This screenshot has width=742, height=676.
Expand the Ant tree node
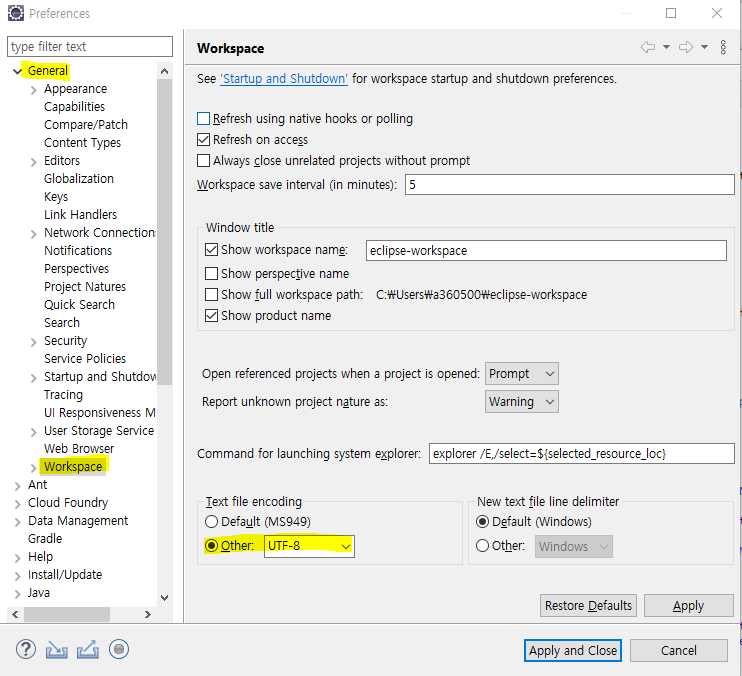pos(18,486)
